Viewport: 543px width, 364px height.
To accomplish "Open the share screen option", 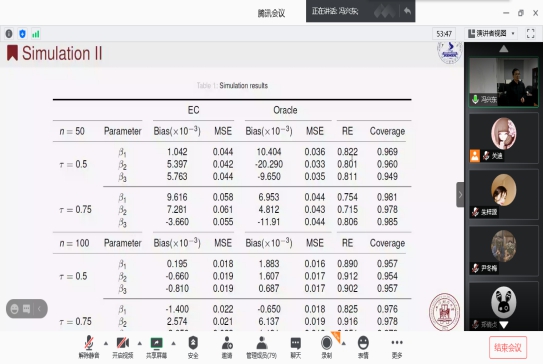I will click(157, 347).
